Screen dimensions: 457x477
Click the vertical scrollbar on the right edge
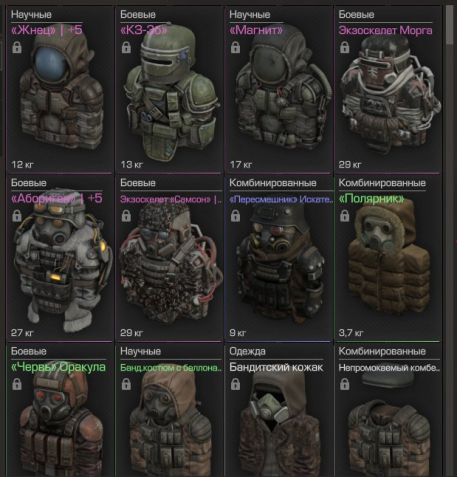(x=449, y=238)
